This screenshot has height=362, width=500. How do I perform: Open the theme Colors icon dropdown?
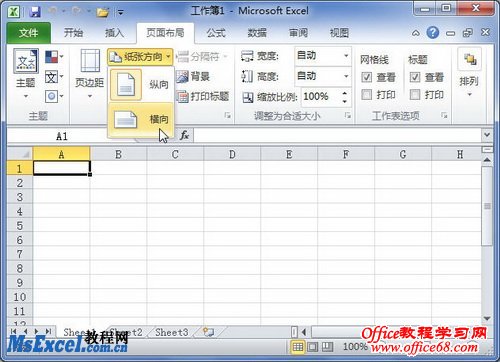point(54,57)
